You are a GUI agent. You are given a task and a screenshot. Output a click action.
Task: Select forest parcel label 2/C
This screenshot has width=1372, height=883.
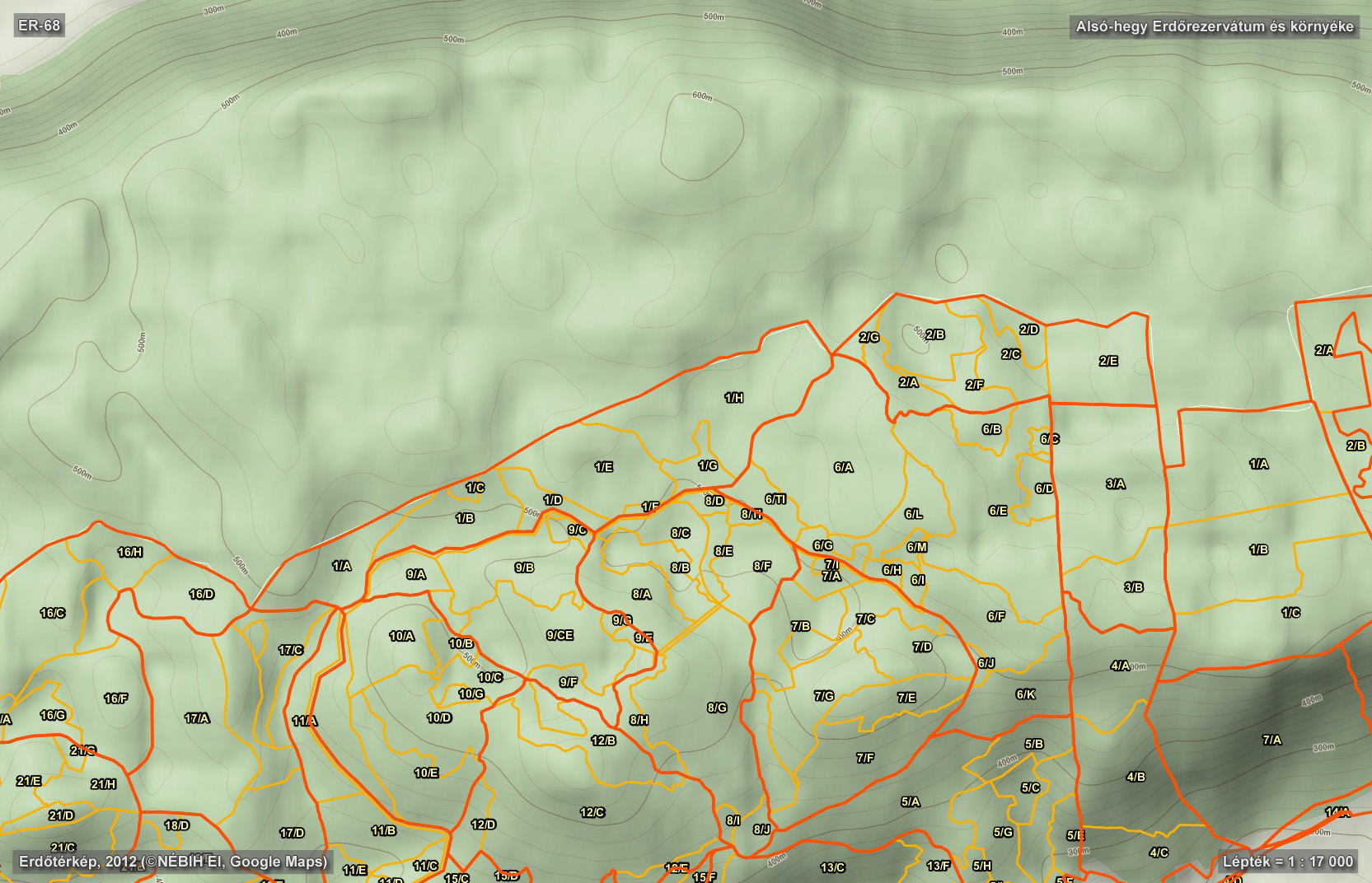click(x=1011, y=354)
